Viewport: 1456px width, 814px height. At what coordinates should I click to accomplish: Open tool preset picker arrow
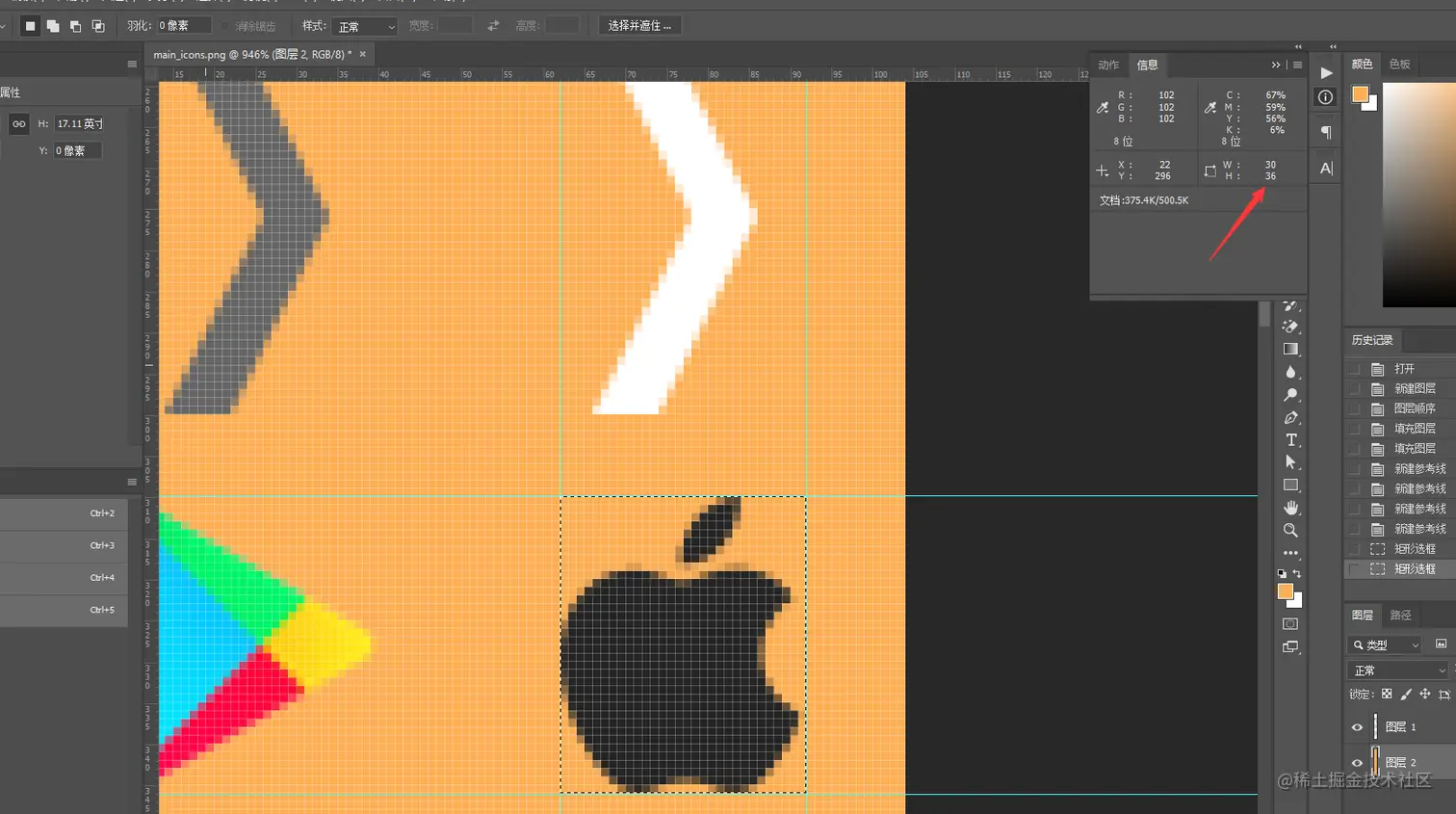[x=3, y=26]
